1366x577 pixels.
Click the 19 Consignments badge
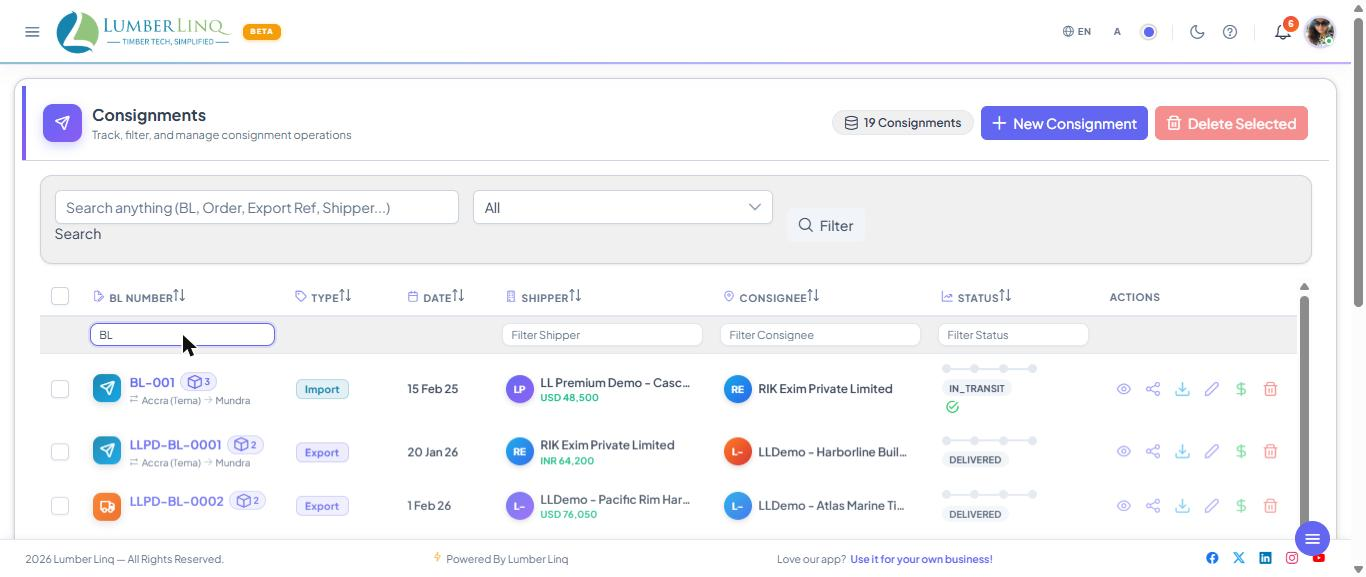click(x=903, y=123)
